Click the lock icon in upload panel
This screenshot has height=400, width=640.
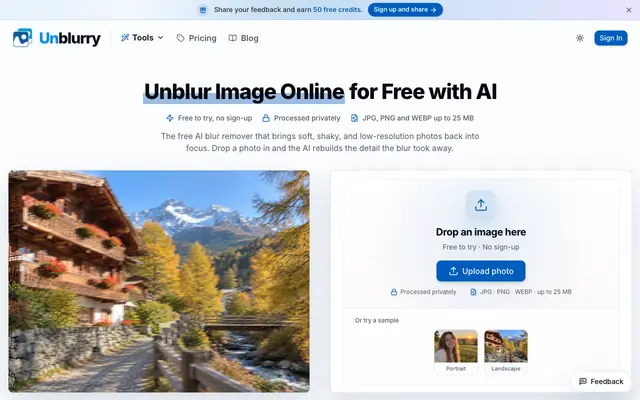tap(394, 292)
